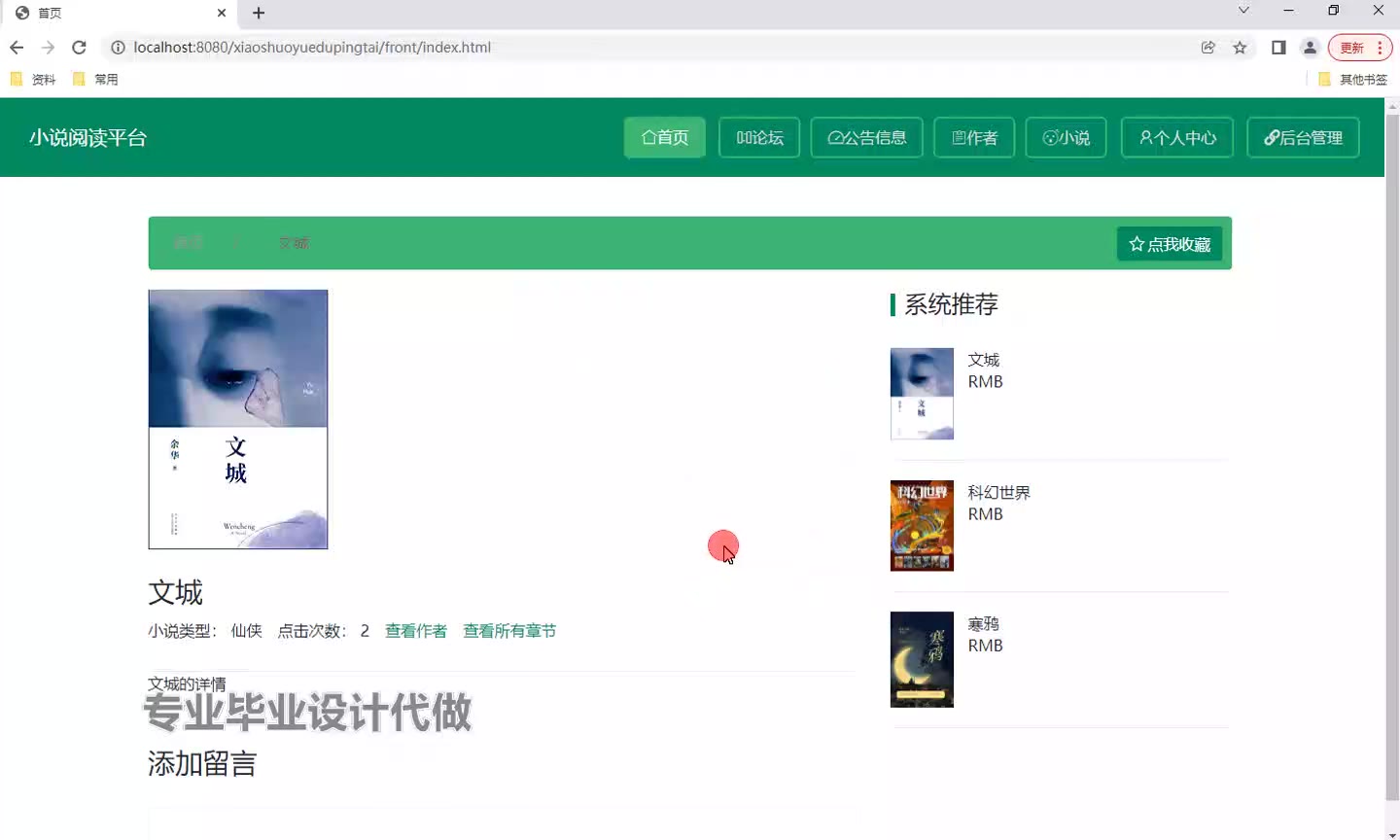The width and height of the screenshot is (1400, 840).
Task: Go to 首页 in the navigation menu
Action: (x=665, y=138)
